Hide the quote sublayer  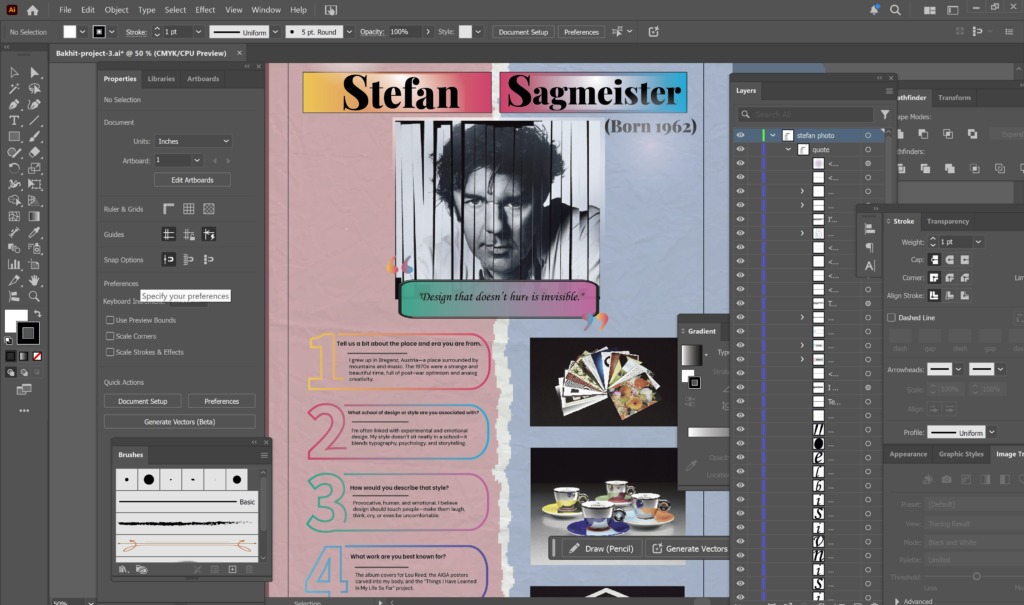(740, 149)
